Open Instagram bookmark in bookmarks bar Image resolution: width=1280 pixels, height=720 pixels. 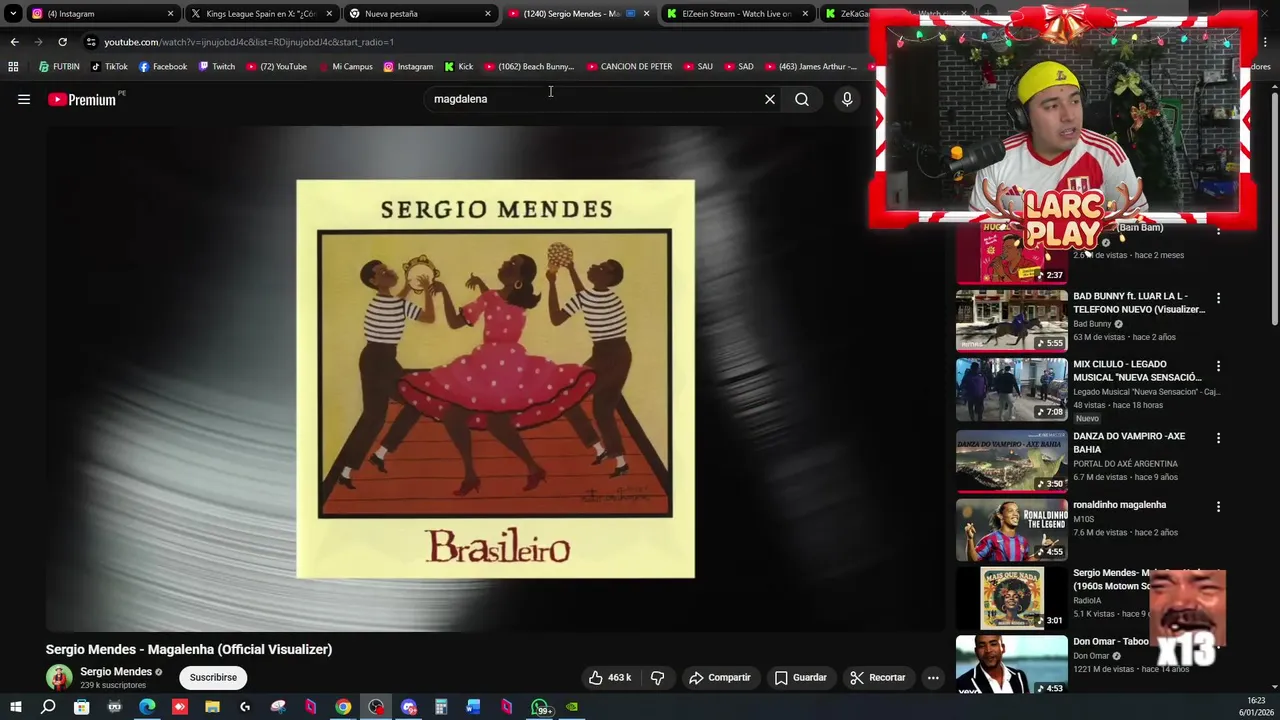point(408,67)
